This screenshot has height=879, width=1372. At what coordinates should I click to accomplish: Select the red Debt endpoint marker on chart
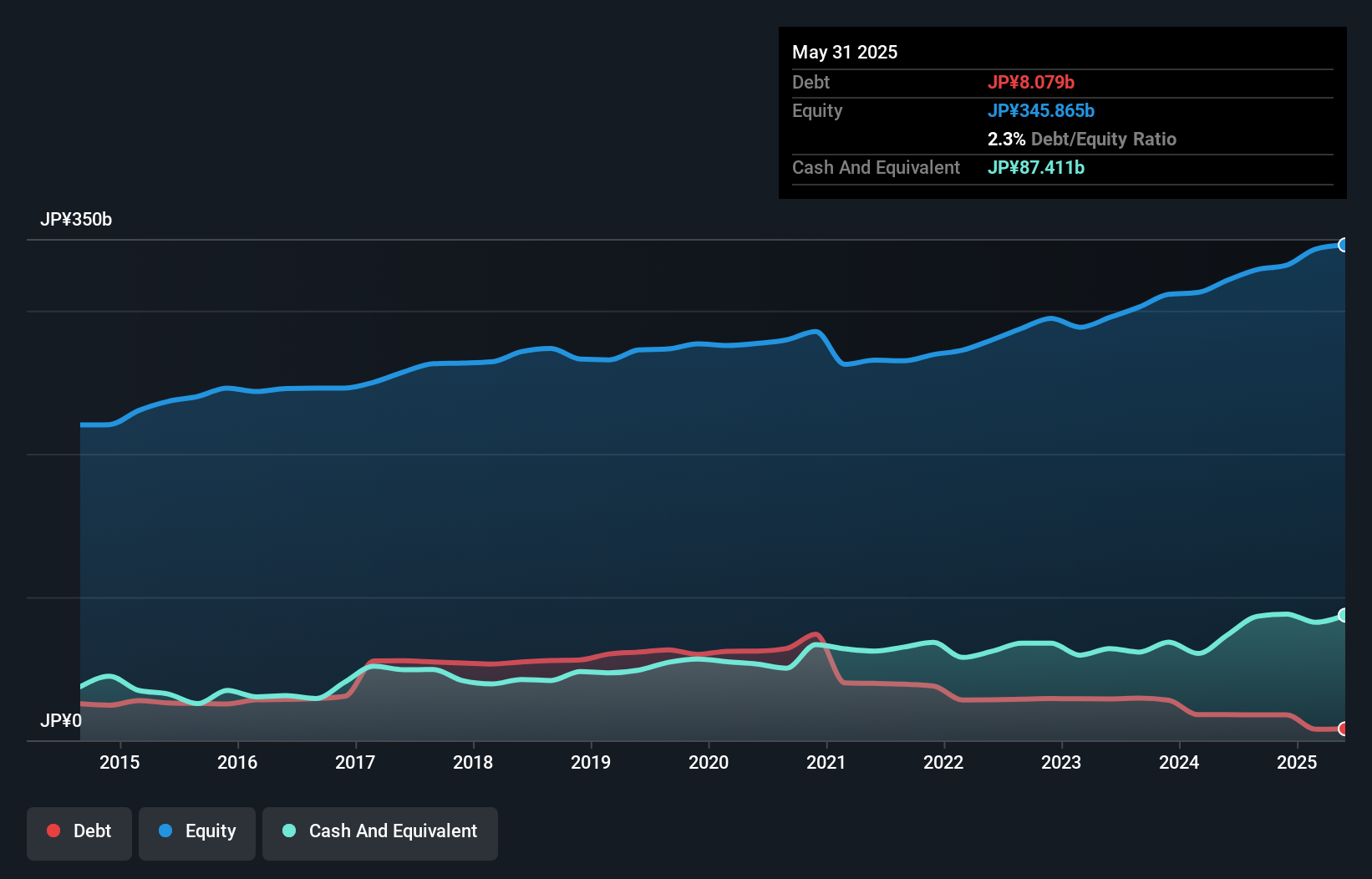click(1343, 729)
